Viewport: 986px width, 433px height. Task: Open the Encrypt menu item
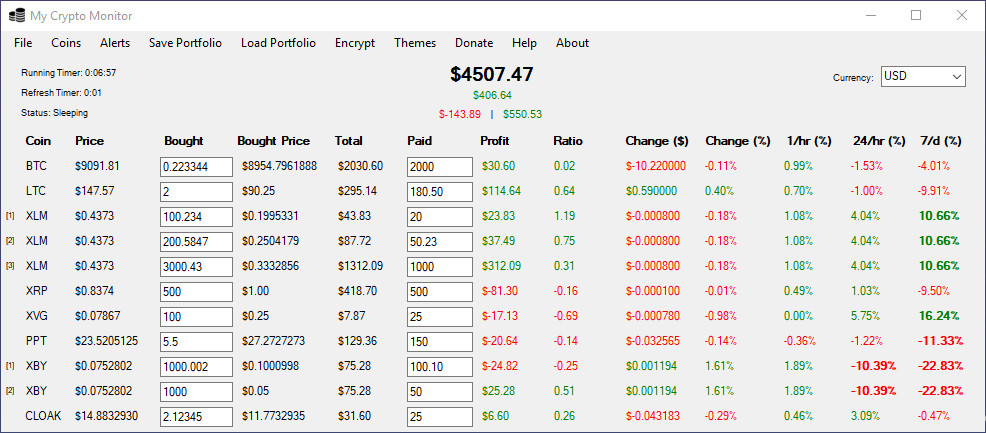[355, 43]
